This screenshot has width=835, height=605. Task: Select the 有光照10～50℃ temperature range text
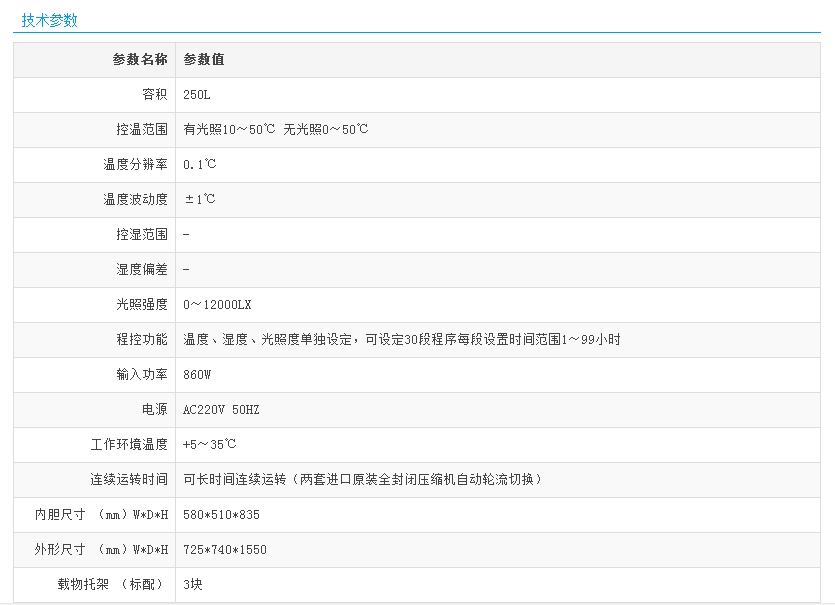click(229, 130)
